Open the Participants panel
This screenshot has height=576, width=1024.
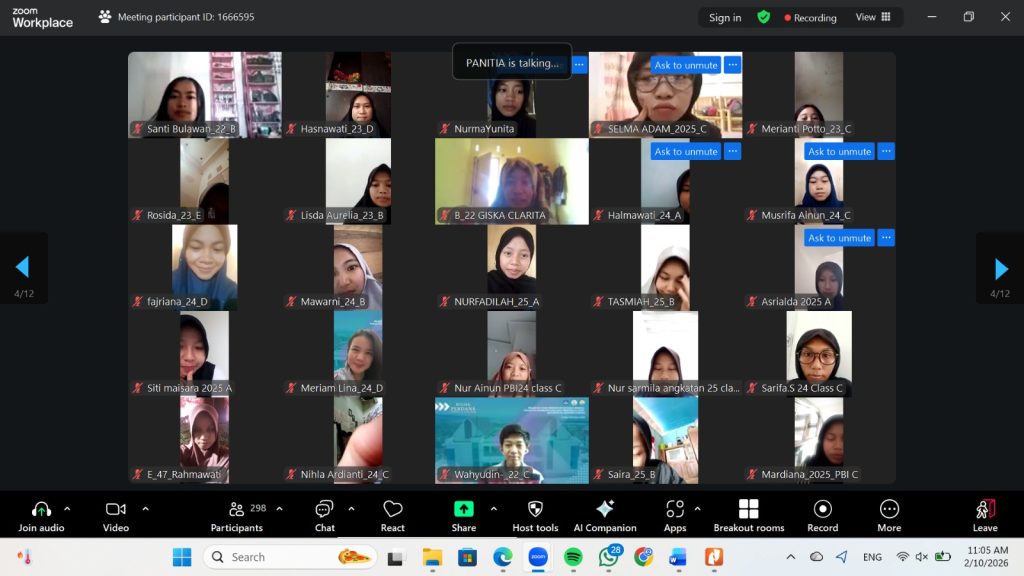(x=237, y=515)
